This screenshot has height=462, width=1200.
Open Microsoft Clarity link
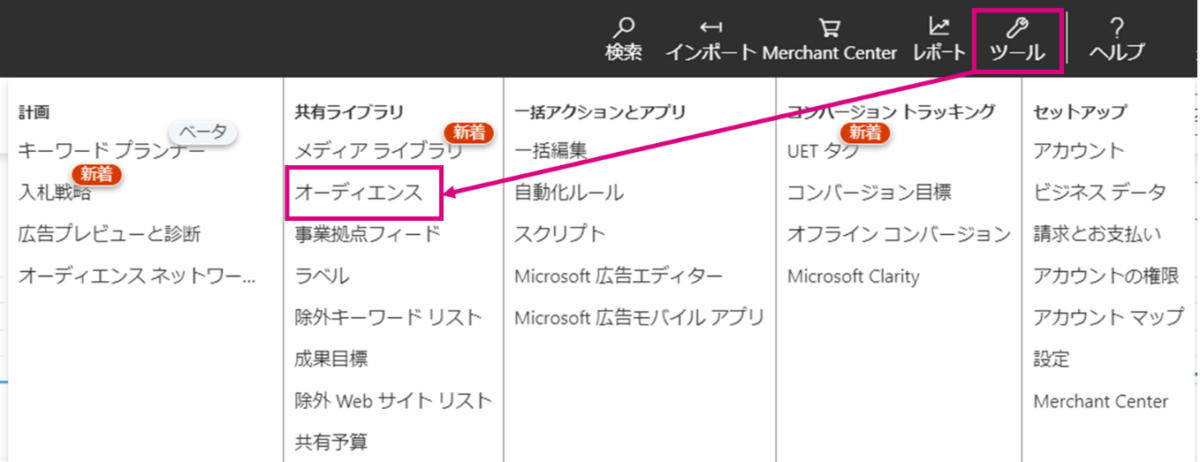click(x=853, y=276)
